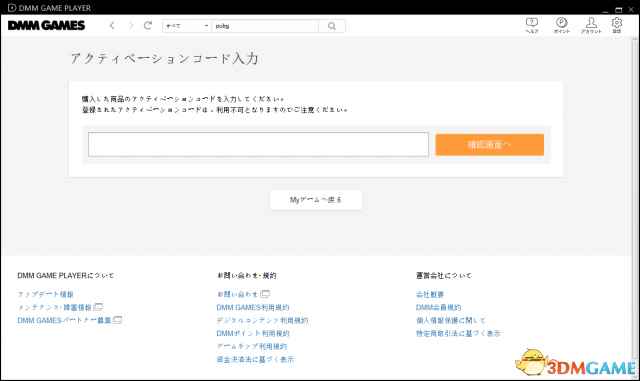This screenshot has width=640, height=381.
Task: Reload the page using refresh icon
Action: 148,25
